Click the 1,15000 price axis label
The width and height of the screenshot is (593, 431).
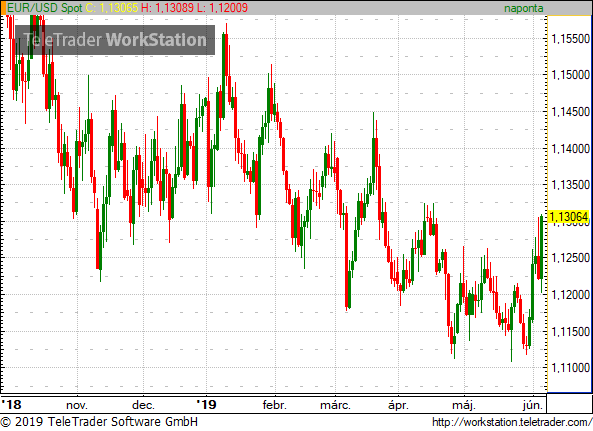[x=571, y=75]
